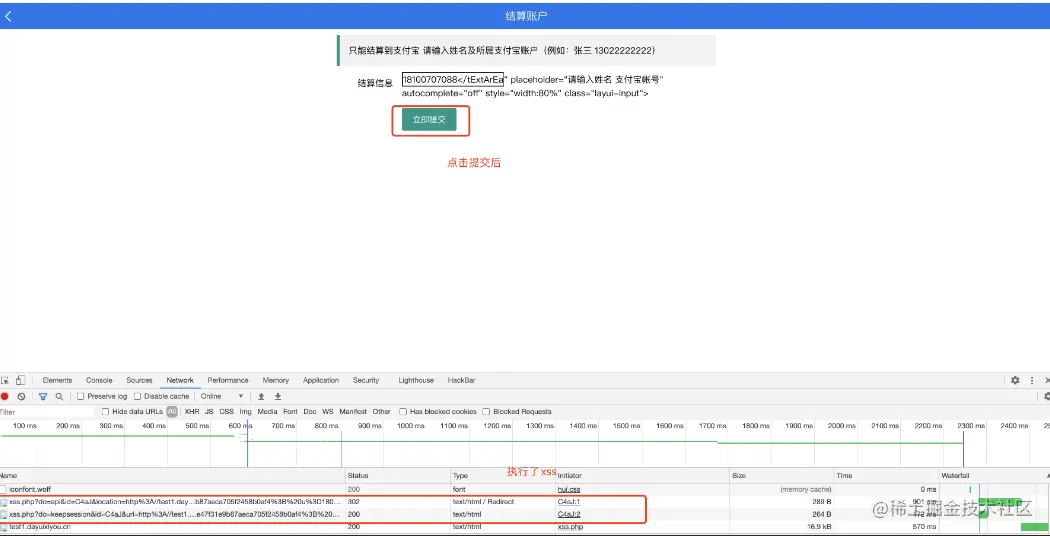Open the Performance tab
Viewport: 1050px width, 536px height.
pos(228,380)
